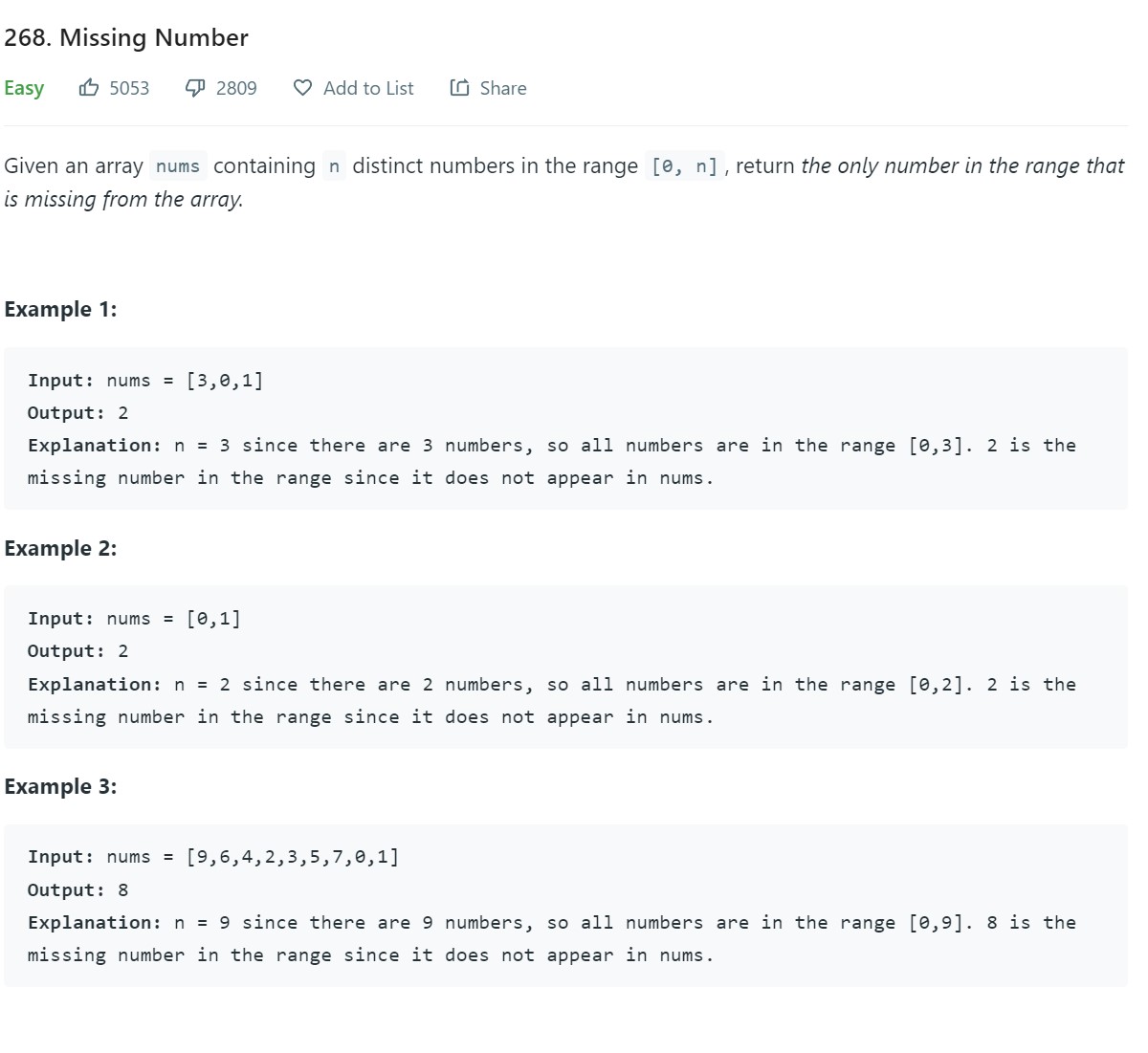
Task: Click the thumbs-down dislike icon
Action: coord(195,88)
